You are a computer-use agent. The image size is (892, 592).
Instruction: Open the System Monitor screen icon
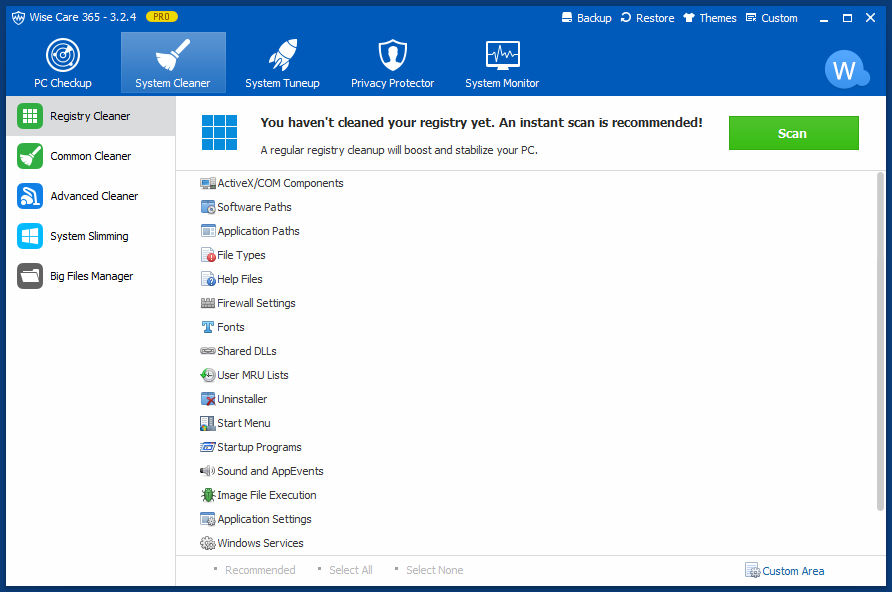pos(502,55)
